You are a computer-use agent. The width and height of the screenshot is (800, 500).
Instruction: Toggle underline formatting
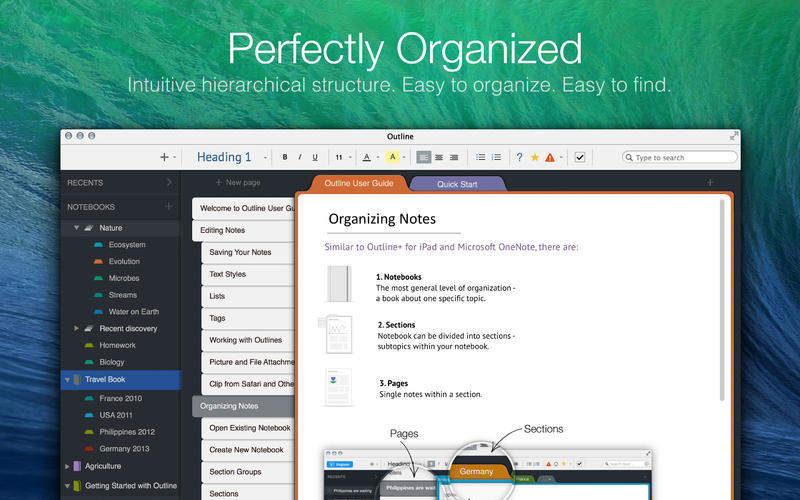[x=315, y=157]
